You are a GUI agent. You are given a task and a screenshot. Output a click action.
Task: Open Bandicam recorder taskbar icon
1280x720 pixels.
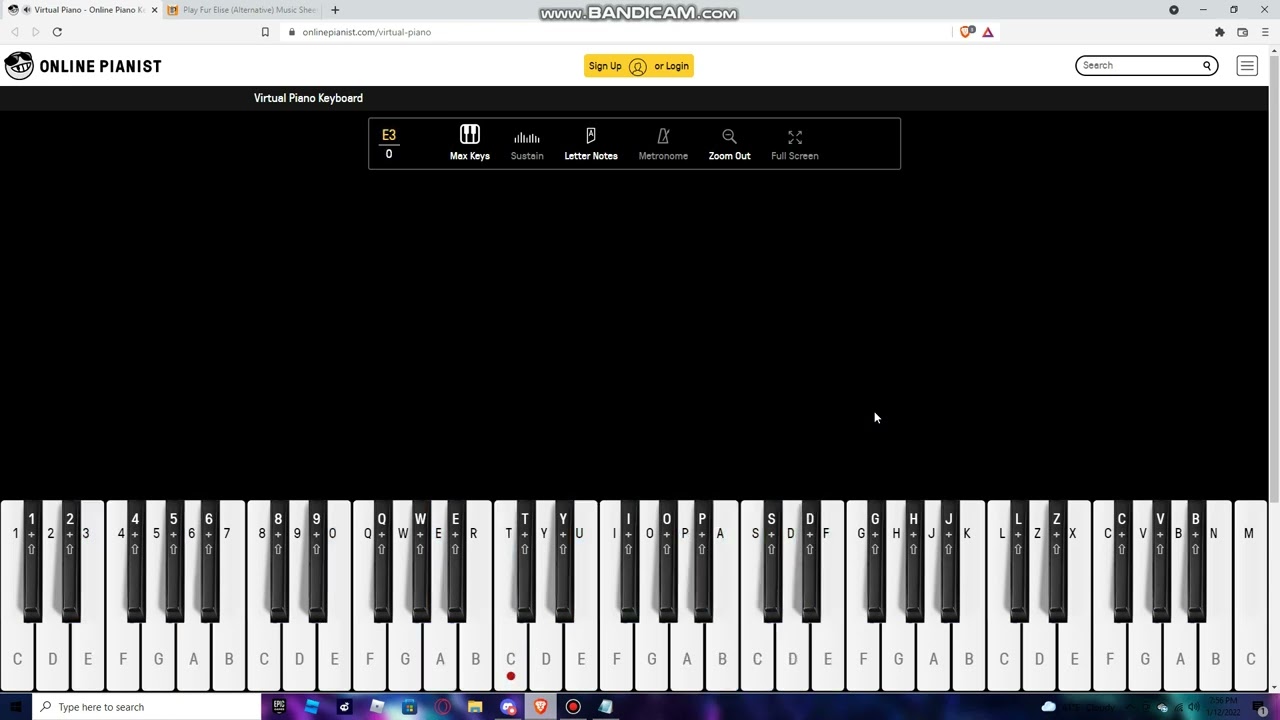point(573,707)
